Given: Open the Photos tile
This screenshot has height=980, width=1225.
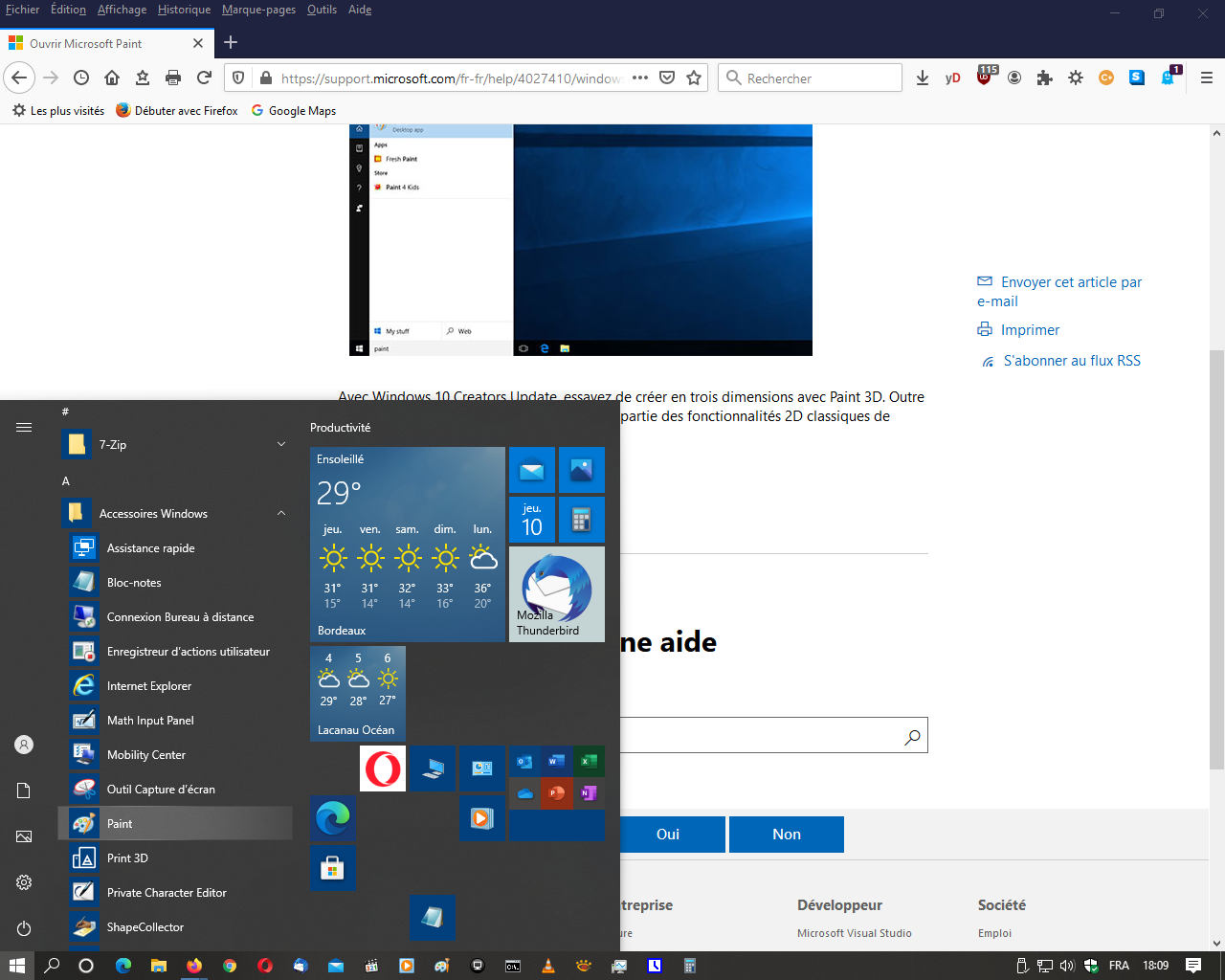Looking at the screenshot, I should pyautogui.click(x=582, y=470).
